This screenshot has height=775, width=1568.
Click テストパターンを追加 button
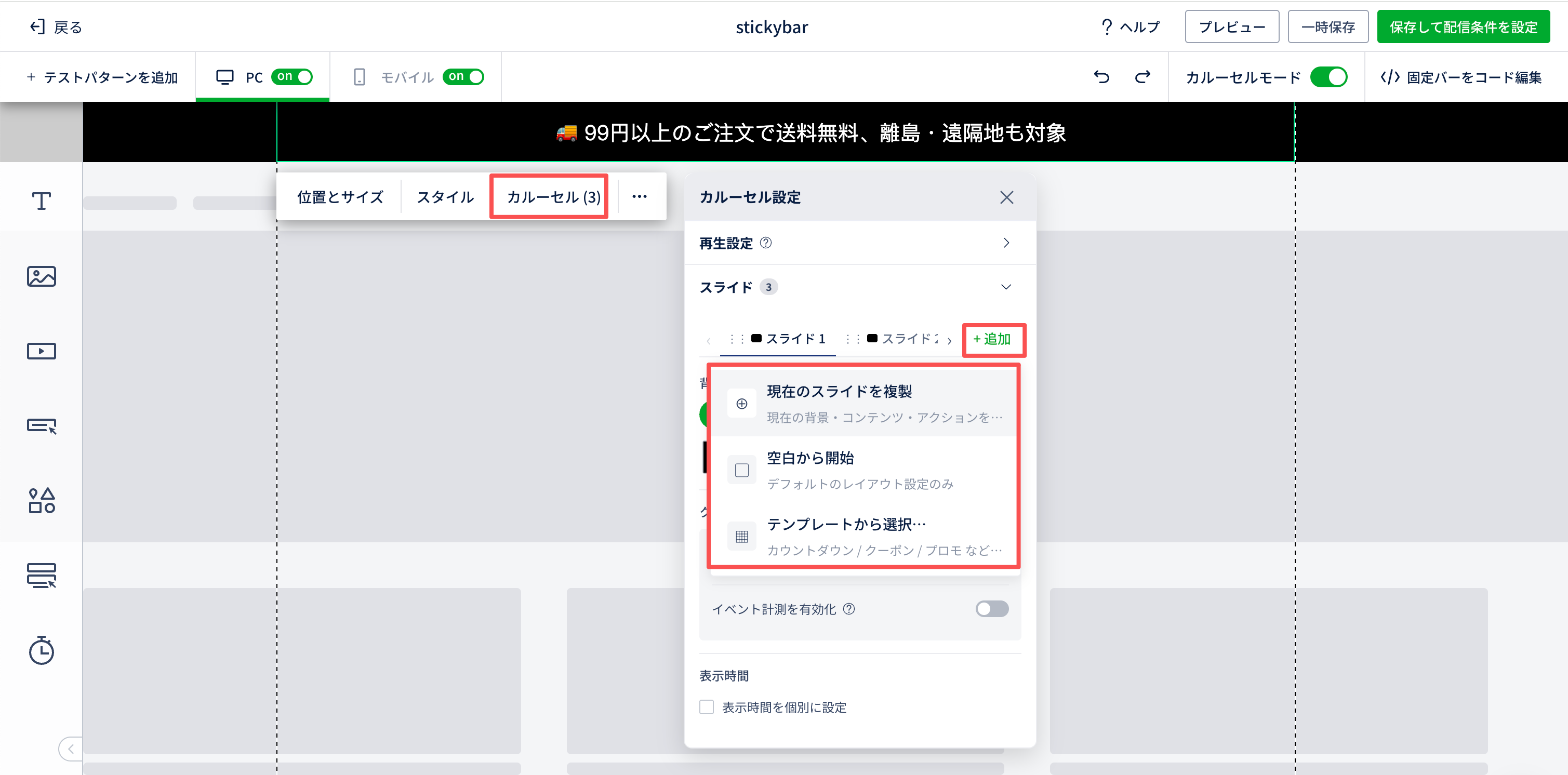[x=102, y=77]
